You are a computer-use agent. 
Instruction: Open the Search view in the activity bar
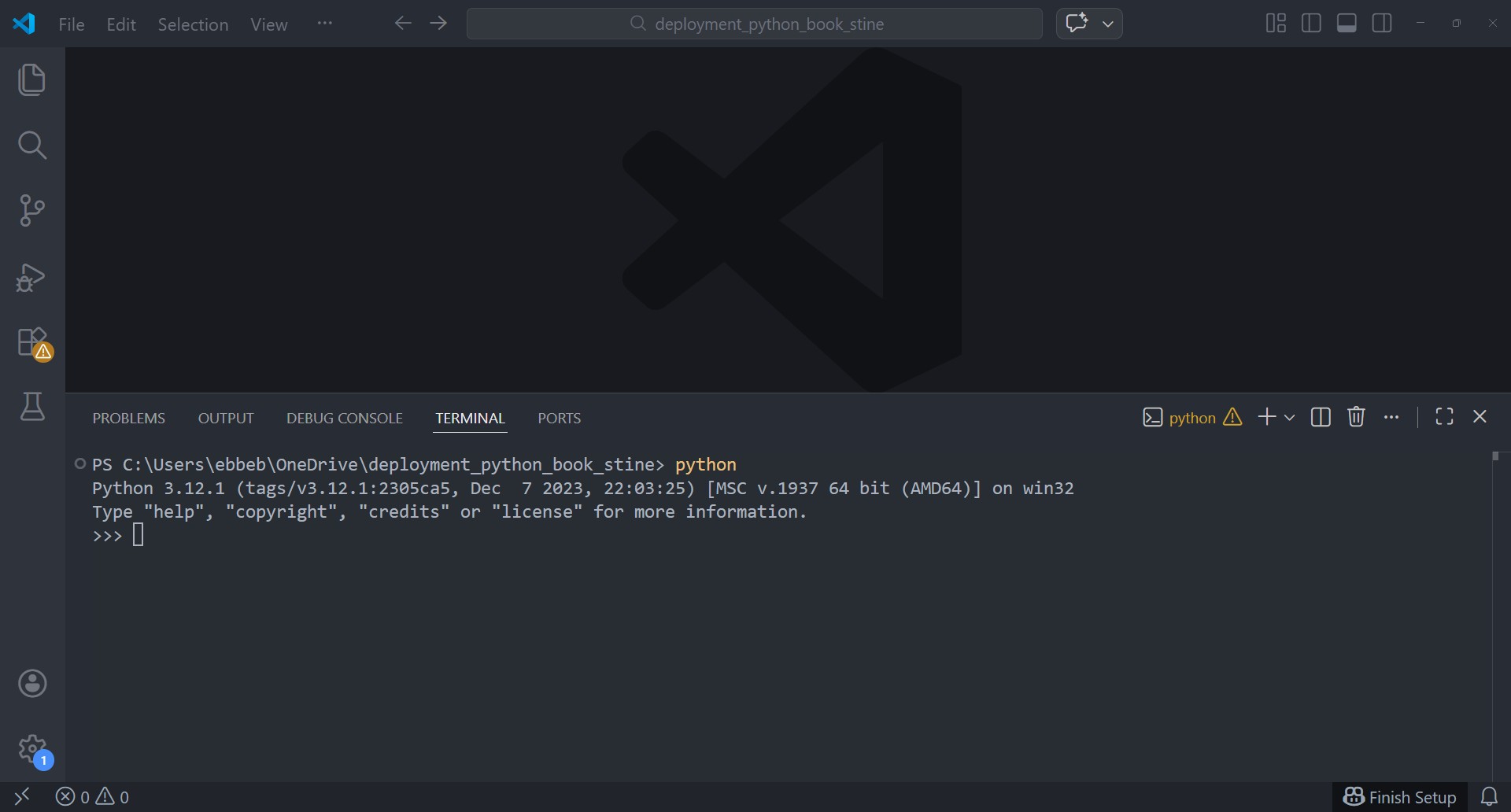tap(31, 145)
